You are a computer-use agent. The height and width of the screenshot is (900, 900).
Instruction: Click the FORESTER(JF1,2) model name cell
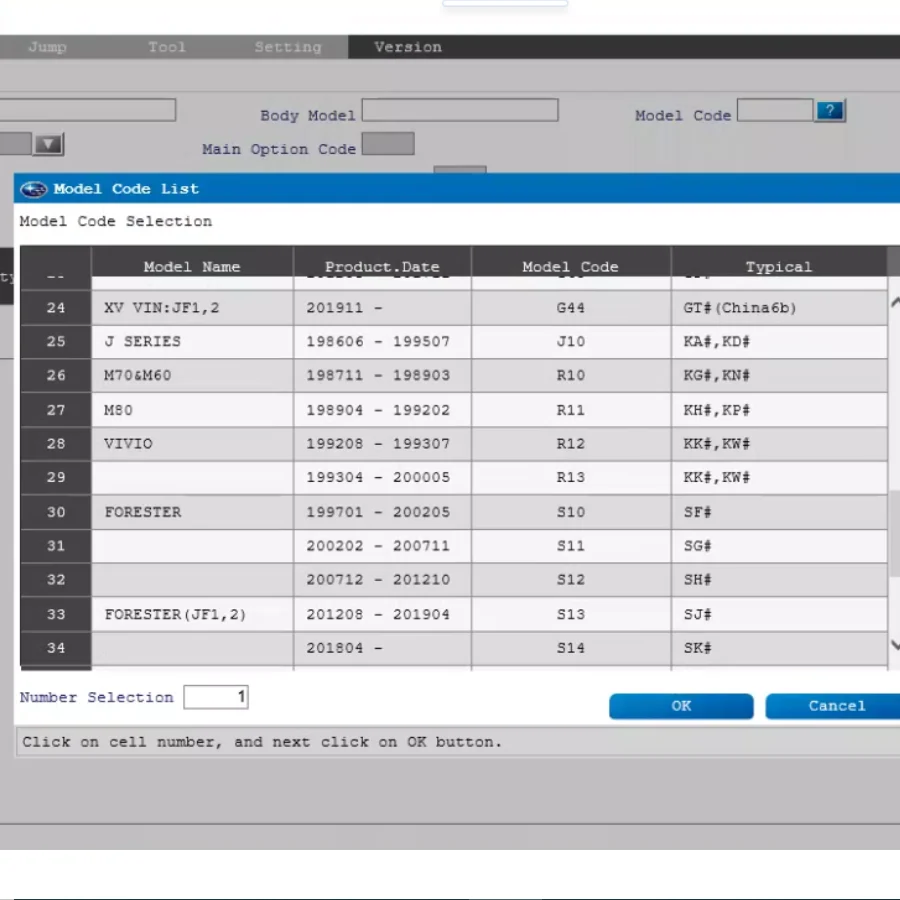coord(192,614)
